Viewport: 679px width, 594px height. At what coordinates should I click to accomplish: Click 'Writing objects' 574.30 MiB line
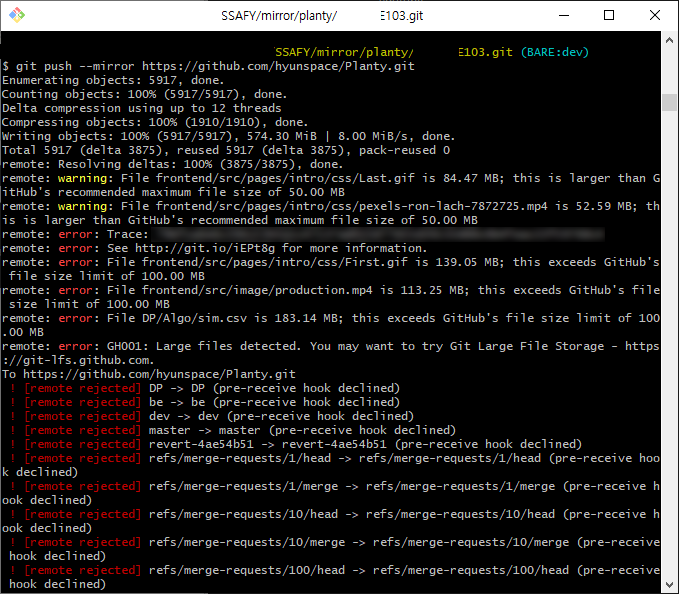click(229, 136)
